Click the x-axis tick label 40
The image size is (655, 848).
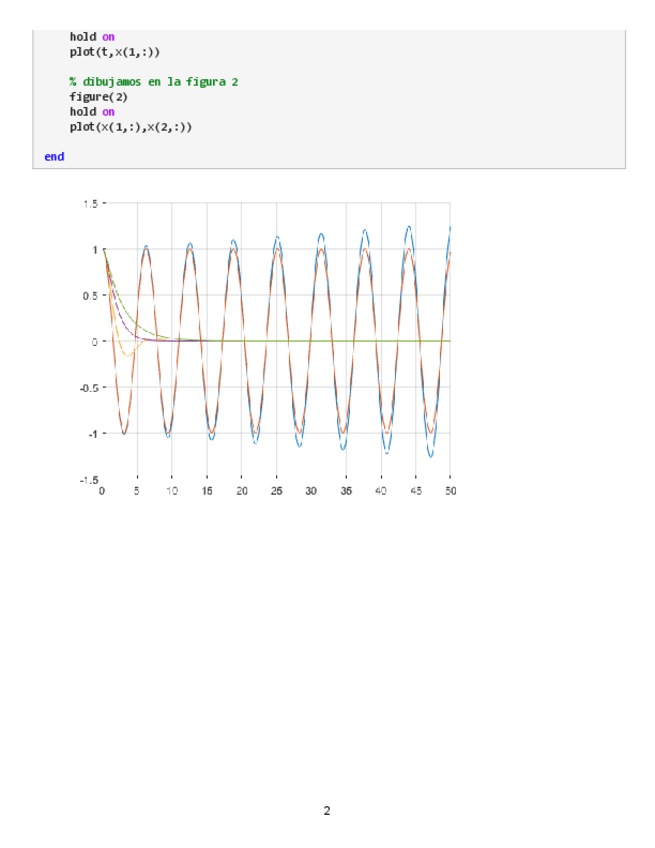(x=381, y=492)
